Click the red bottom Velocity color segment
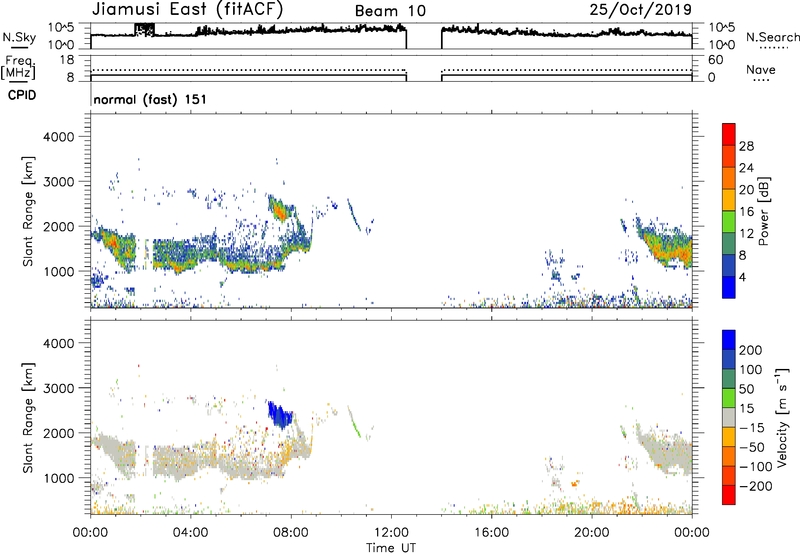This screenshot has height=554, width=800. 729,495
